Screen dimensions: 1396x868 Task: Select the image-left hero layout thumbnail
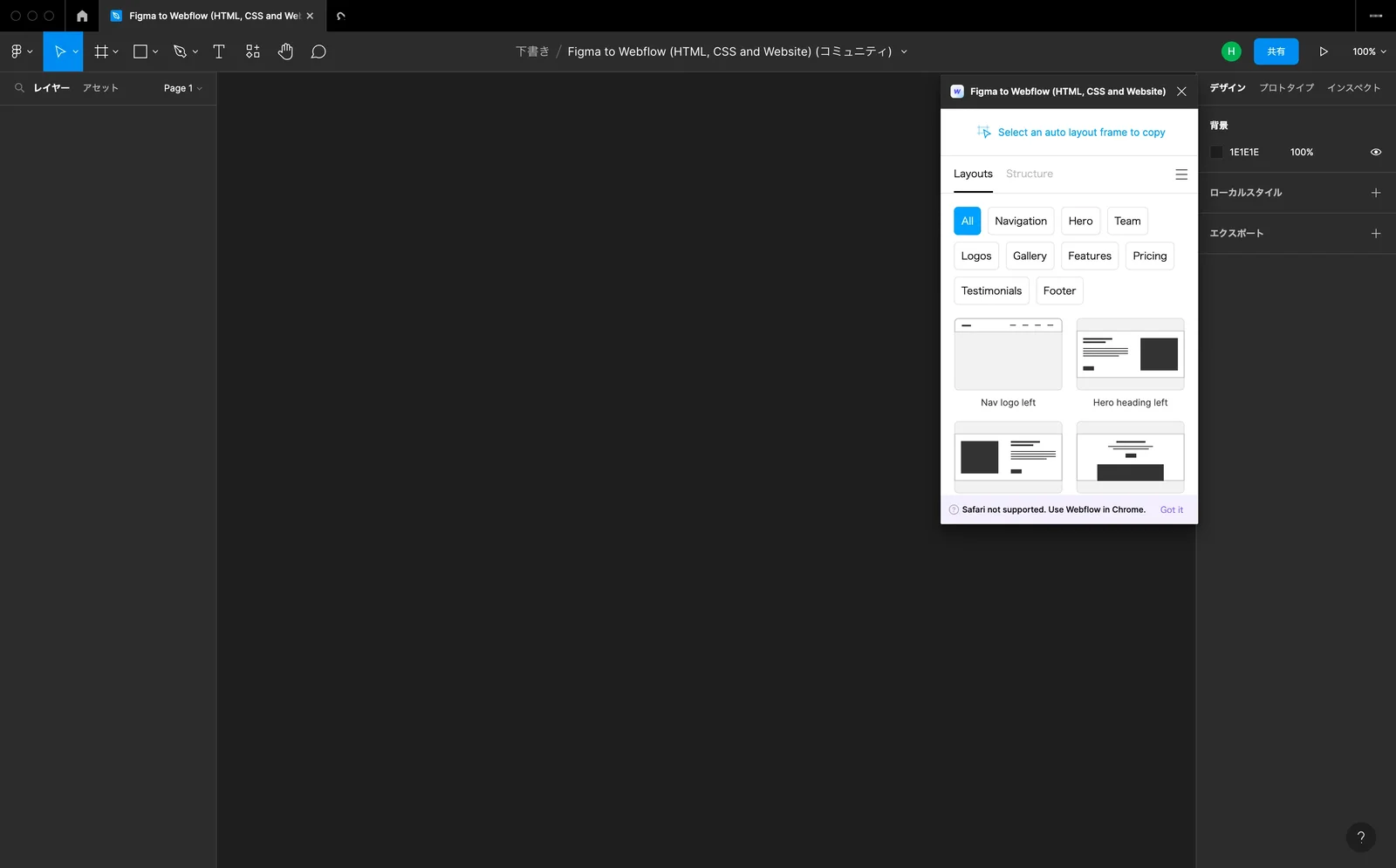click(1008, 457)
